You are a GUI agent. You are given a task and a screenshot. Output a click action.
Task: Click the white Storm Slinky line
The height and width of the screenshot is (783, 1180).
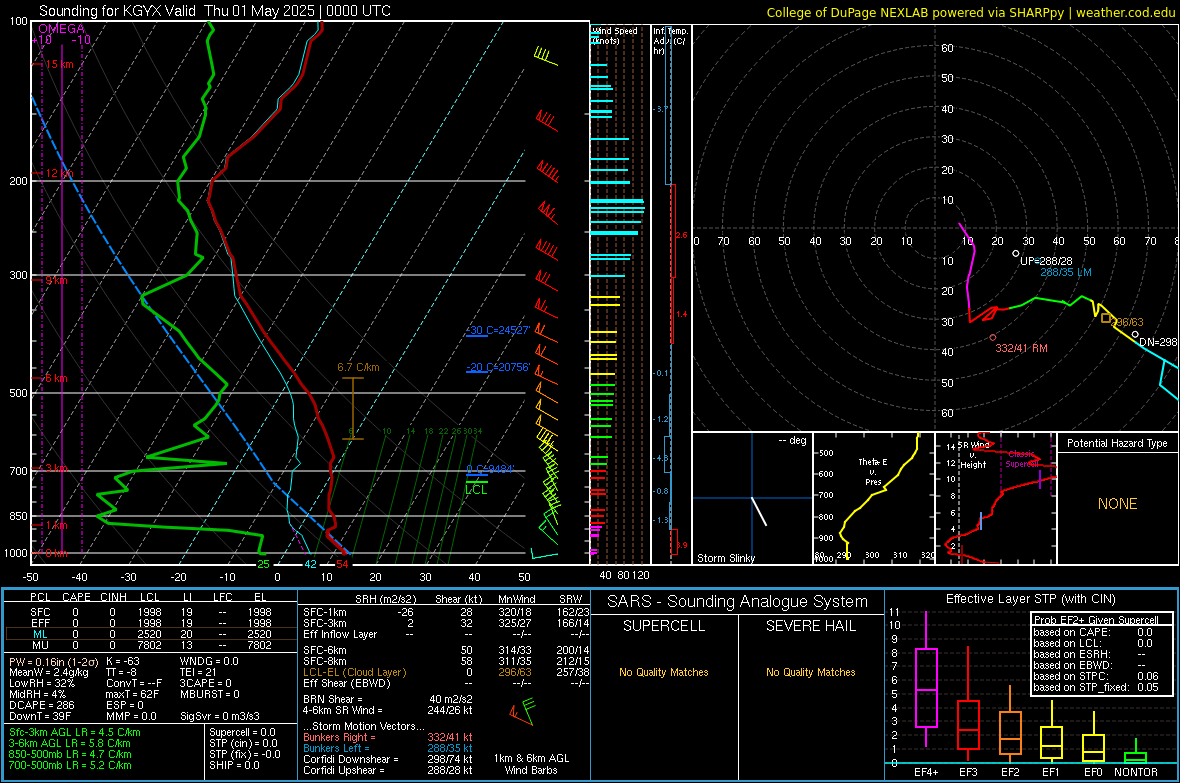tap(759, 511)
